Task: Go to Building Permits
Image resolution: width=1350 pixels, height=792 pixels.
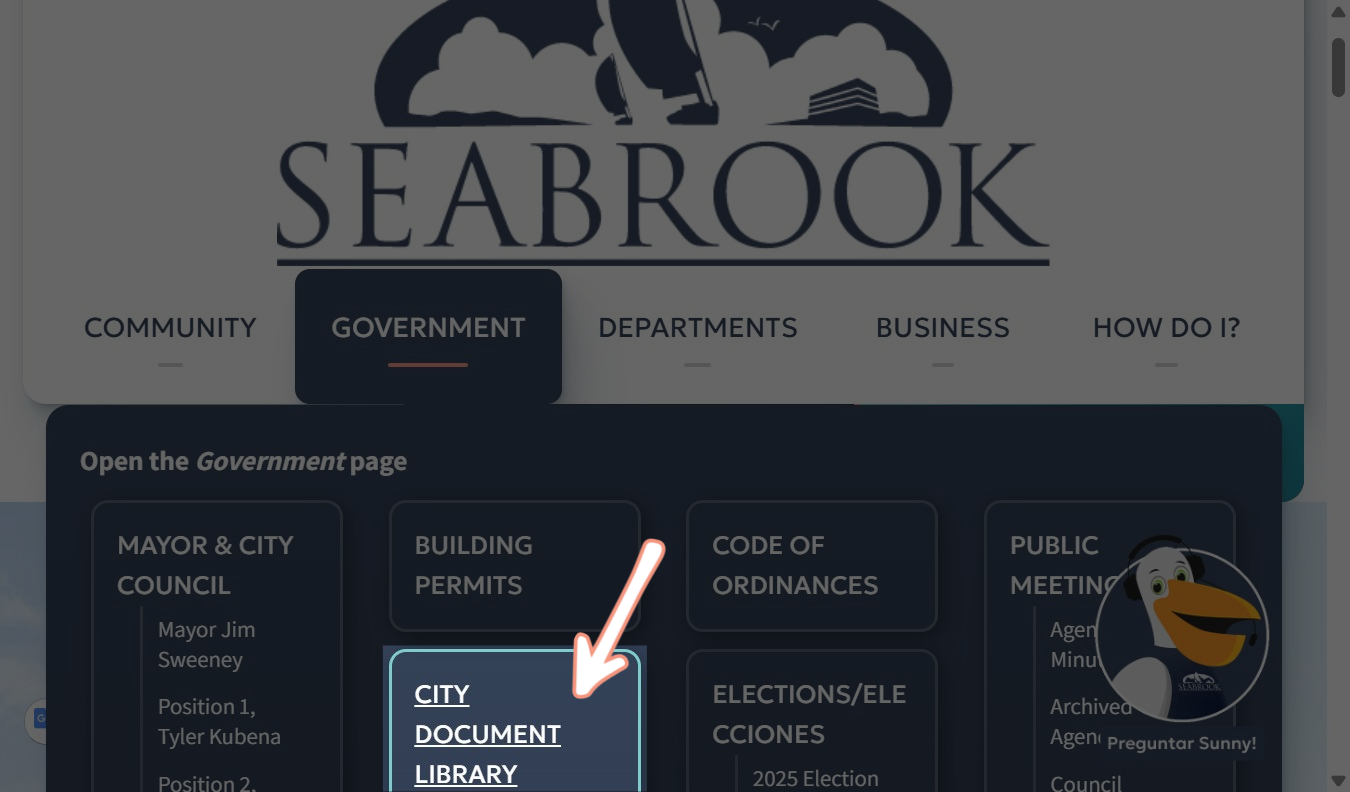Action: (514, 565)
